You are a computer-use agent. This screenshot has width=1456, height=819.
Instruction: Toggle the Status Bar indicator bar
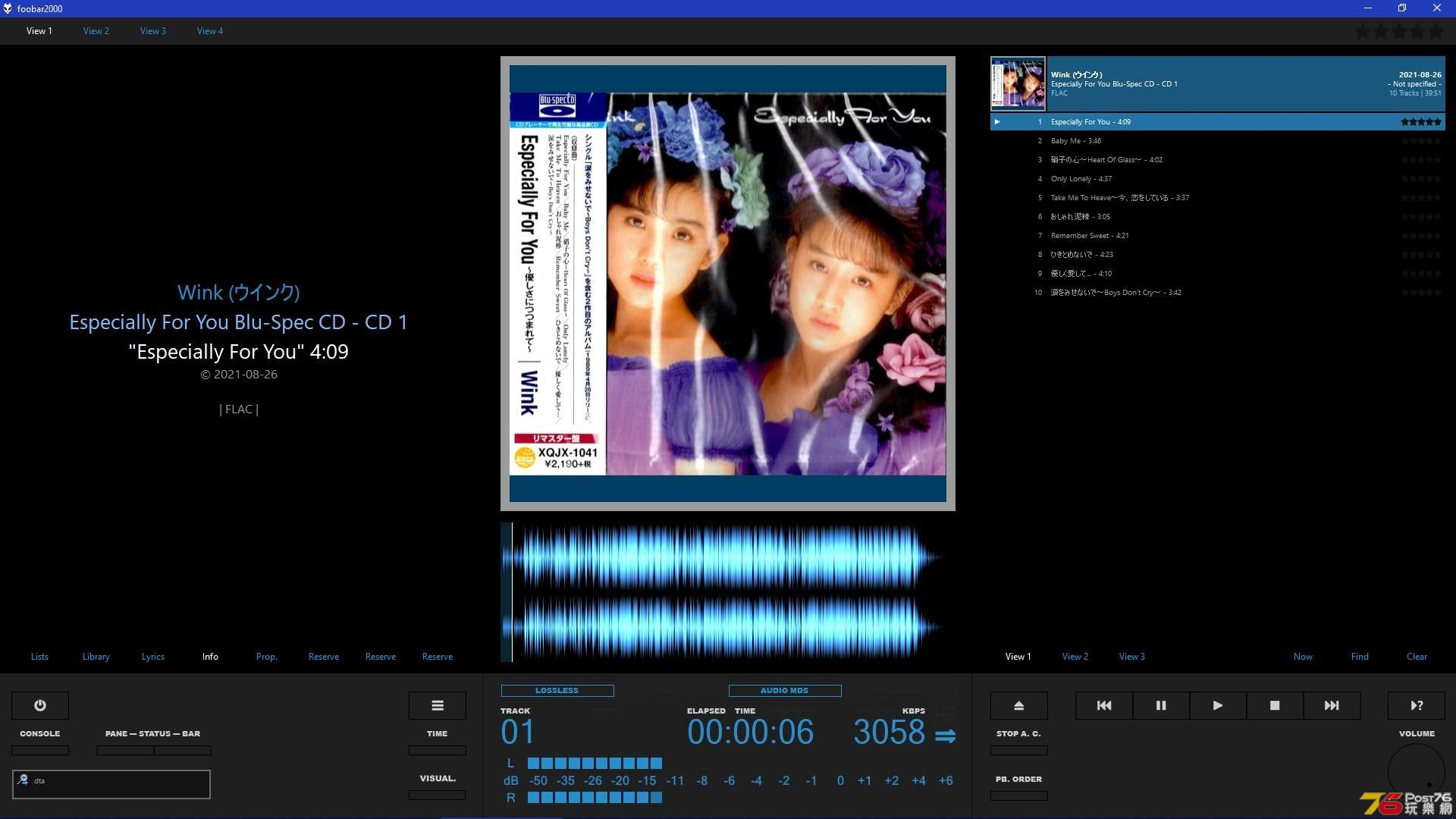[x=183, y=750]
